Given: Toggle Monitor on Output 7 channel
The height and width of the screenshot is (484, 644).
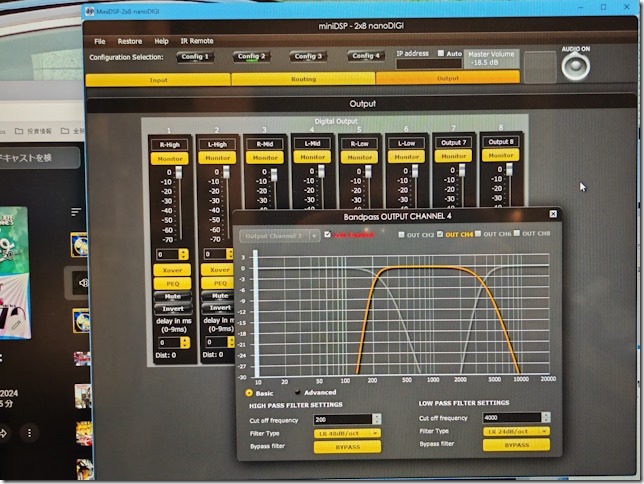Looking at the screenshot, I should 453,156.
